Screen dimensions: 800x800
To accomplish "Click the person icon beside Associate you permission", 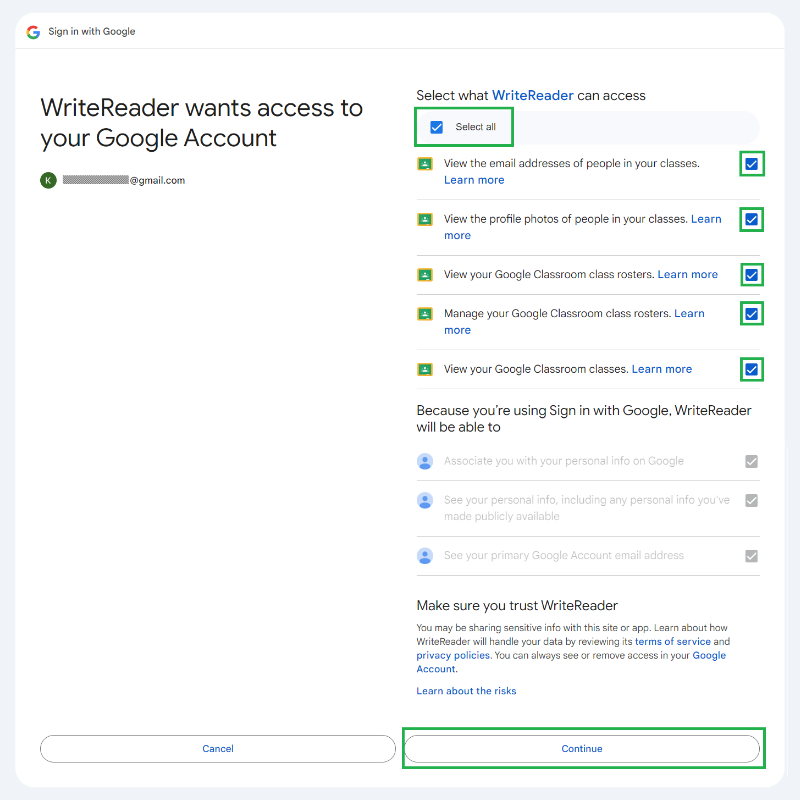I will tap(424, 461).
